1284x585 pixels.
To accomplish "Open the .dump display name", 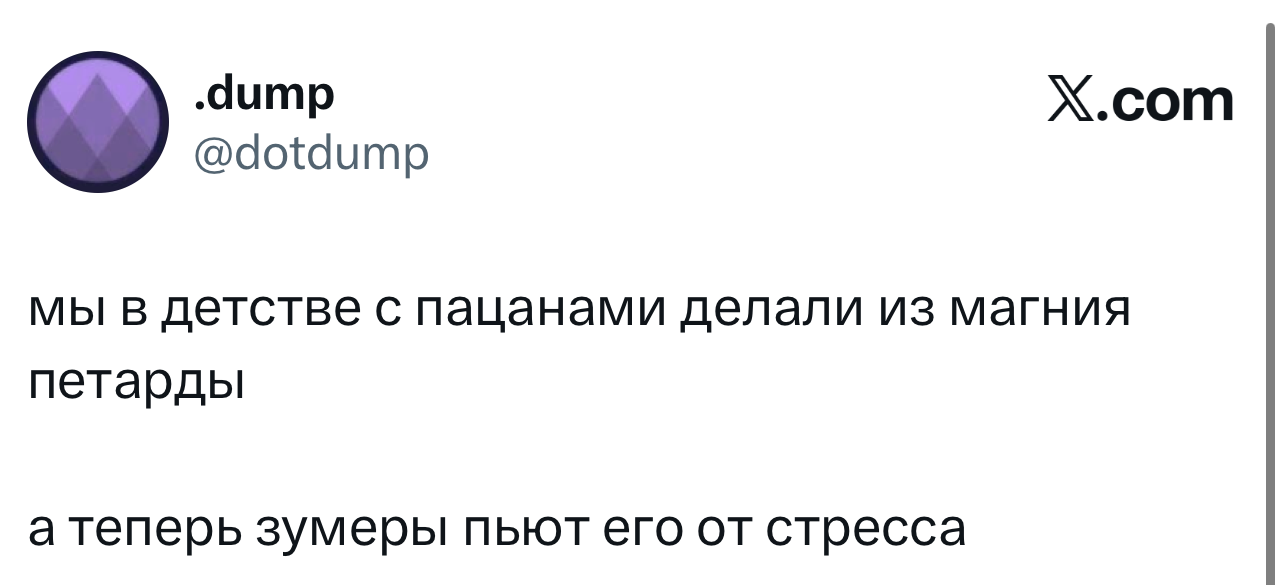I will [264, 95].
